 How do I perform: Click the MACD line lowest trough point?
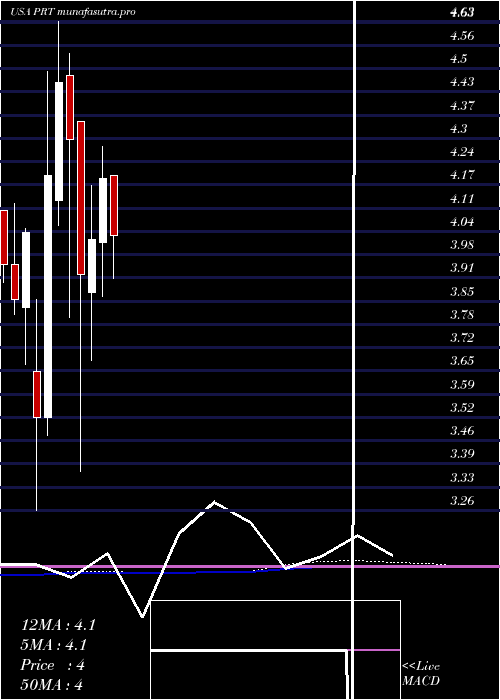pyautogui.click(x=142, y=617)
